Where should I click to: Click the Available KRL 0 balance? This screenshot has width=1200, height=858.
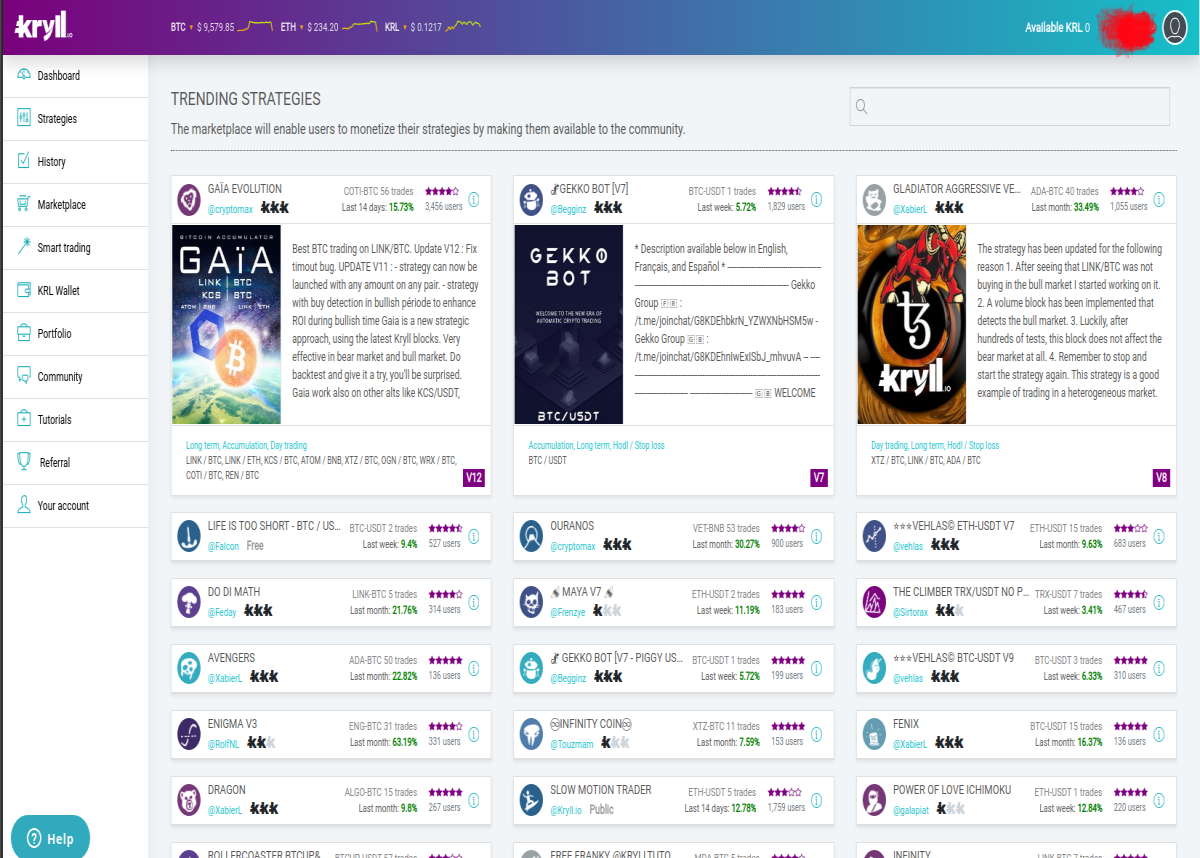pyautogui.click(x=1058, y=28)
